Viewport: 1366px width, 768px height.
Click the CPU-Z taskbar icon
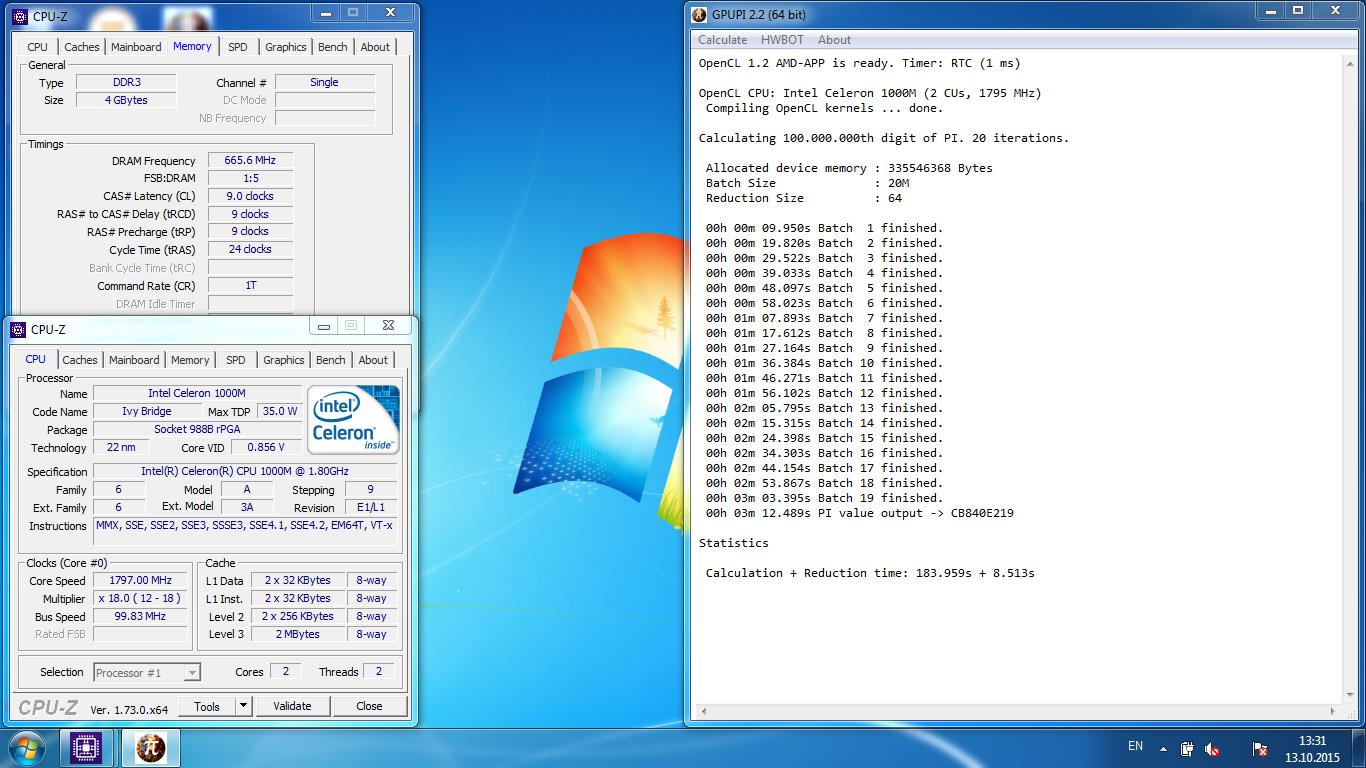click(87, 748)
